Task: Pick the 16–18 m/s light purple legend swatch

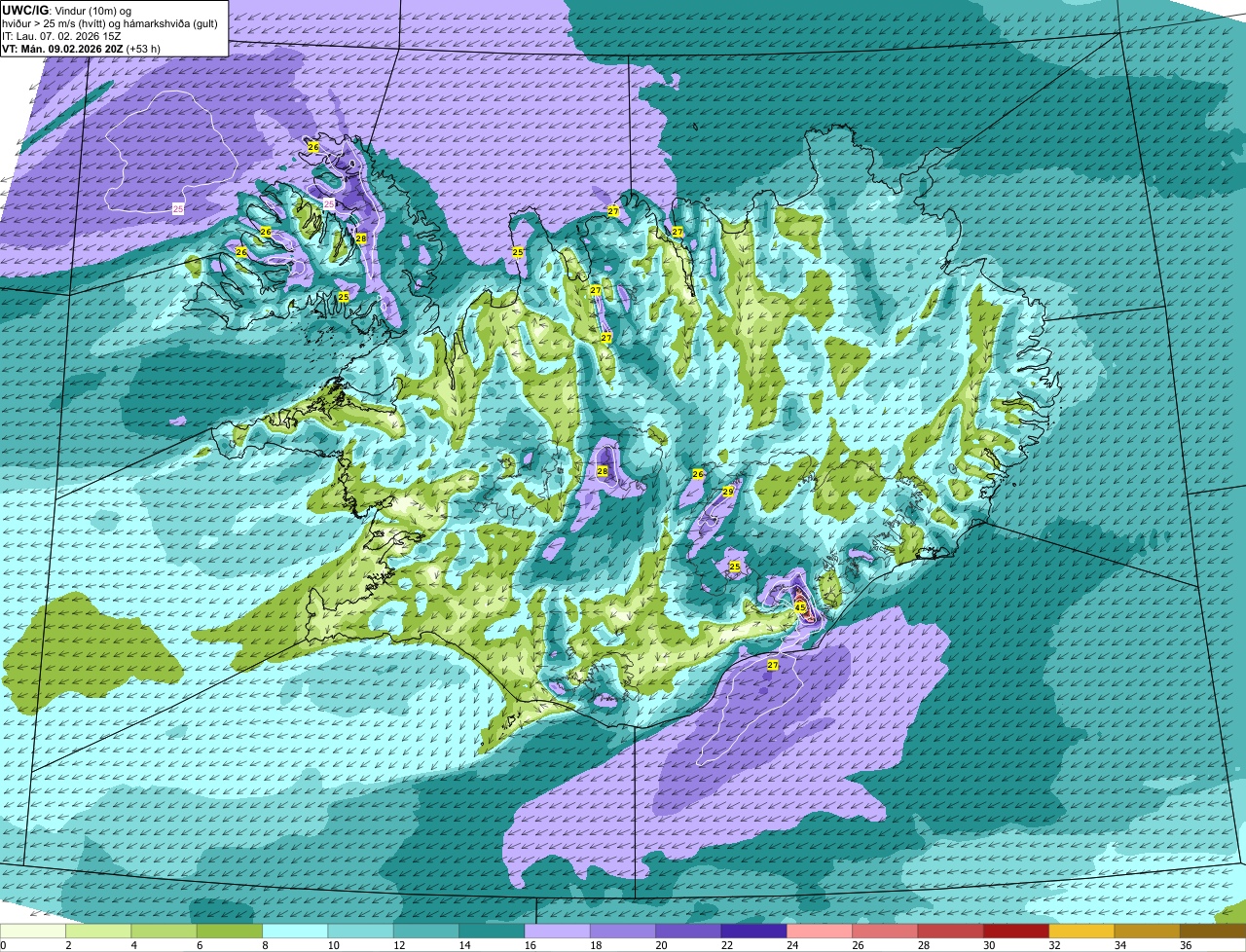Action: click(x=557, y=932)
